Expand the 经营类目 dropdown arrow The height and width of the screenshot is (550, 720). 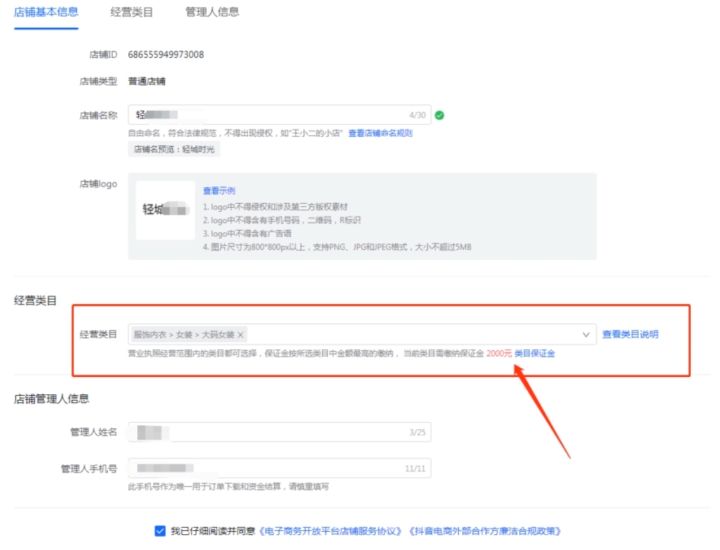[x=586, y=334]
